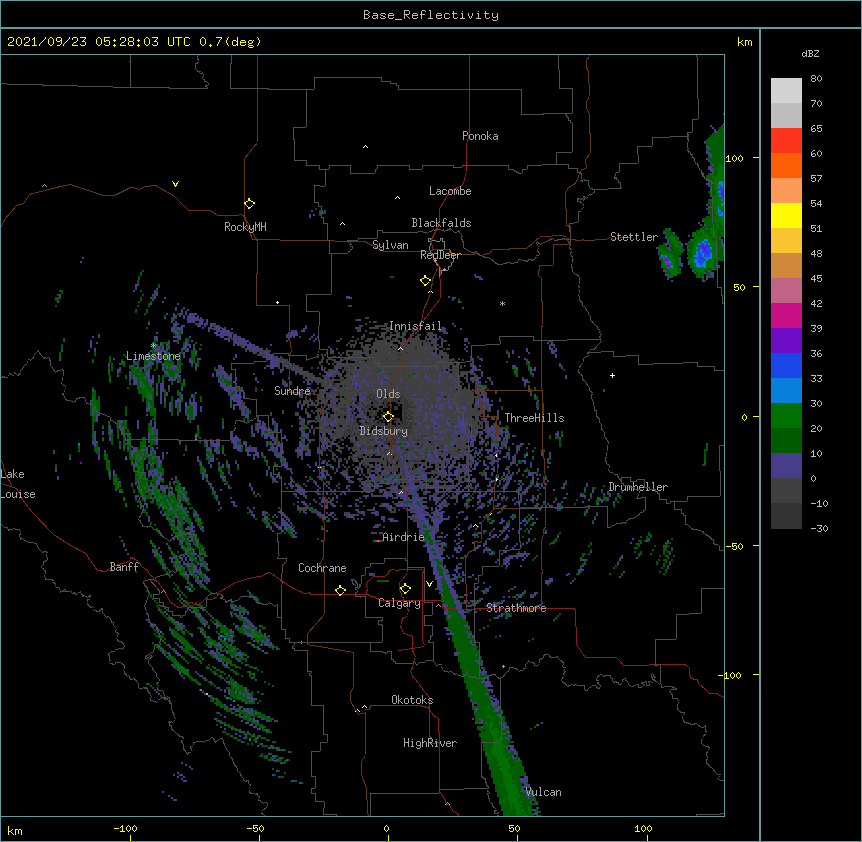This screenshot has height=842, width=862.
Task: Click the Sylvan label
Action: 390,245
